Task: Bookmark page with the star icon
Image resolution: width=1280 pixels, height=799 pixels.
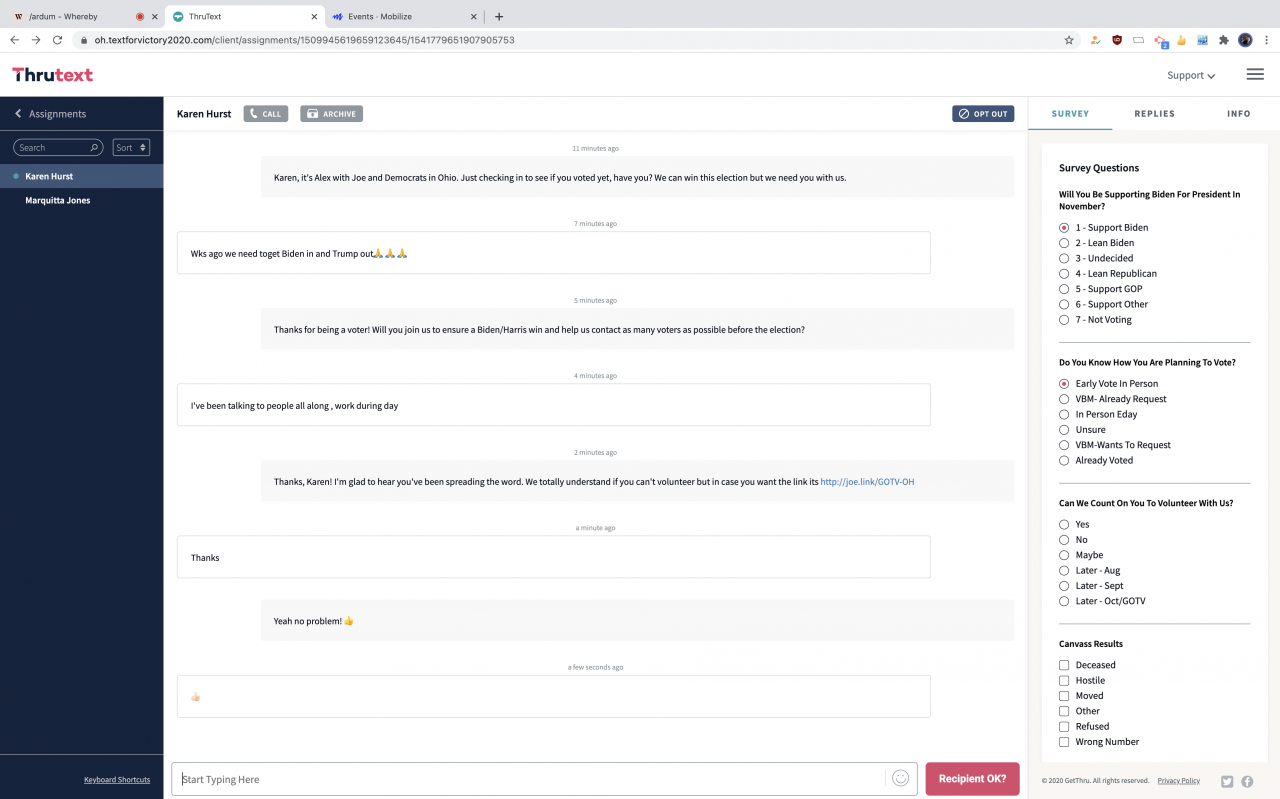Action: pyautogui.click(x=1069, y=40)
